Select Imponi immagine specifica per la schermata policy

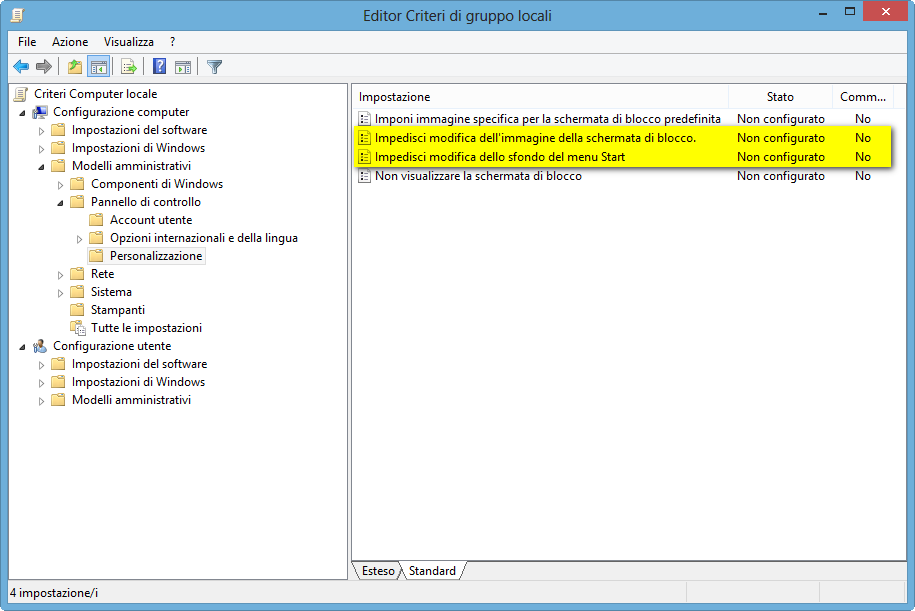pos(547,119)
